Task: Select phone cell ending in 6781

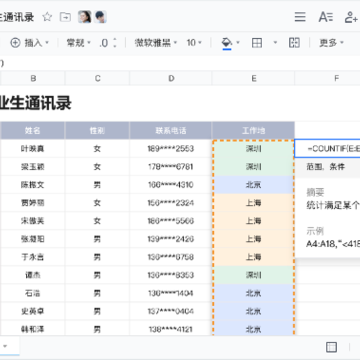Action: pyautogui.click(x=171, y=167)
